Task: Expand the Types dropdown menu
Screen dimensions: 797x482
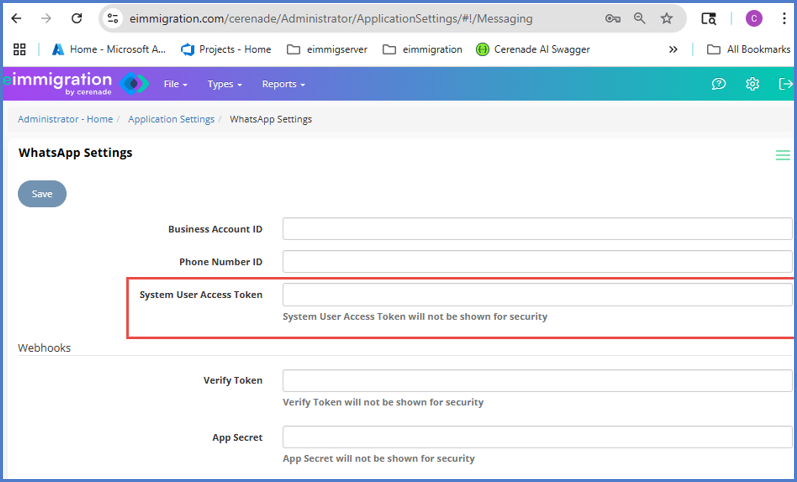Action: (224, 84)
